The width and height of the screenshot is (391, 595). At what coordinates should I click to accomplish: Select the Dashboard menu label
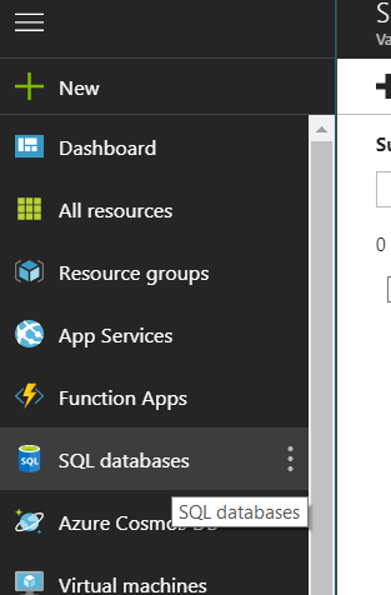(x=107, y=148)
